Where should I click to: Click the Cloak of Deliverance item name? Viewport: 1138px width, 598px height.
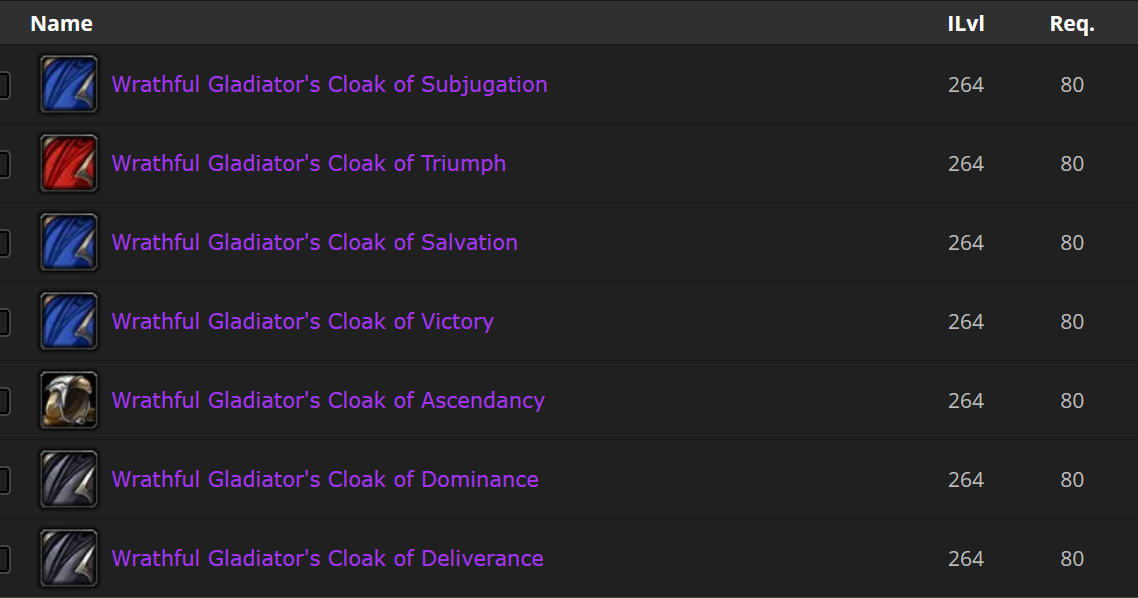(327, 559)
